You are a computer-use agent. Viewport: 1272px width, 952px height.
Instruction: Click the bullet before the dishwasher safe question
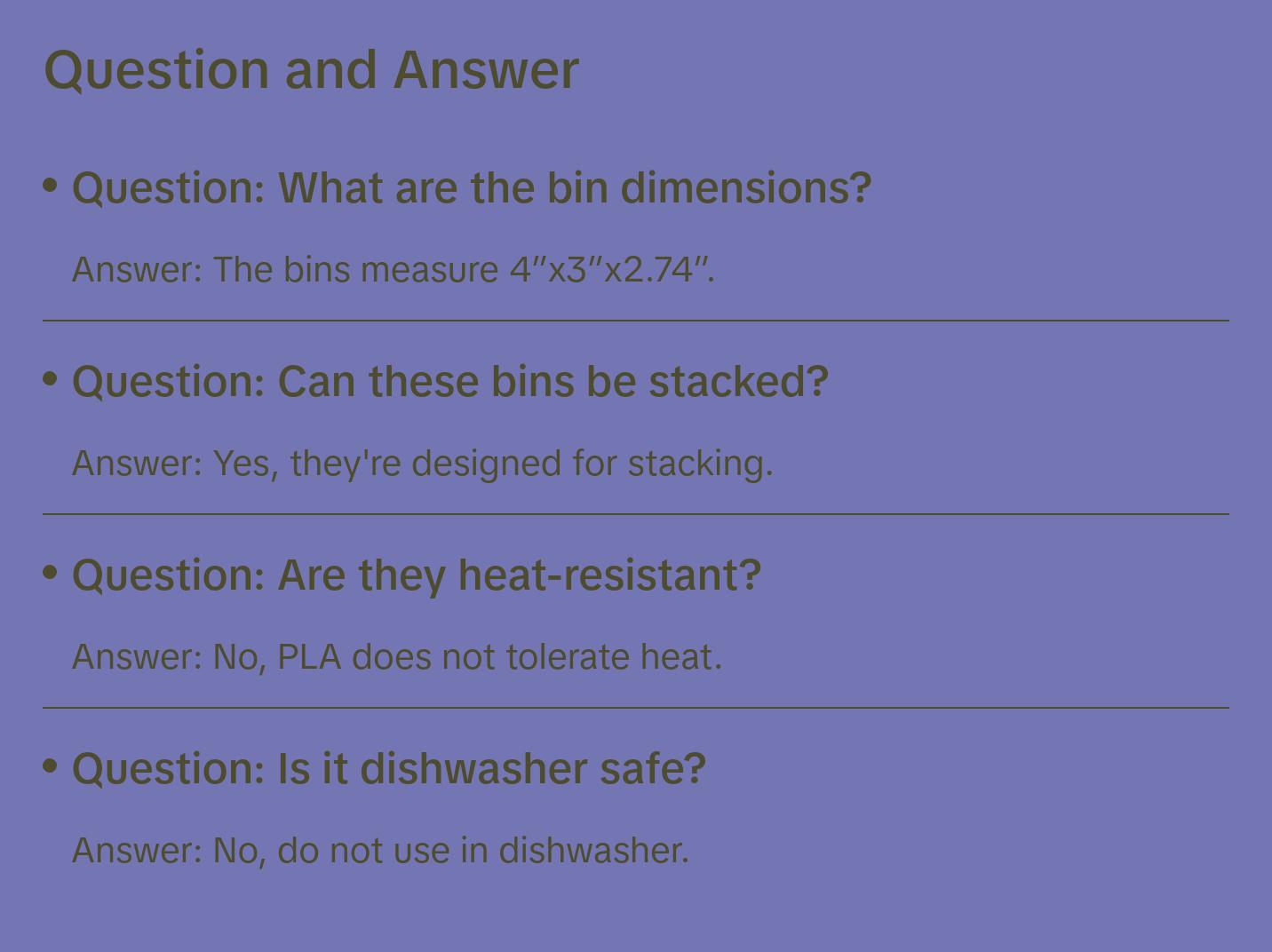coord(51,766)
